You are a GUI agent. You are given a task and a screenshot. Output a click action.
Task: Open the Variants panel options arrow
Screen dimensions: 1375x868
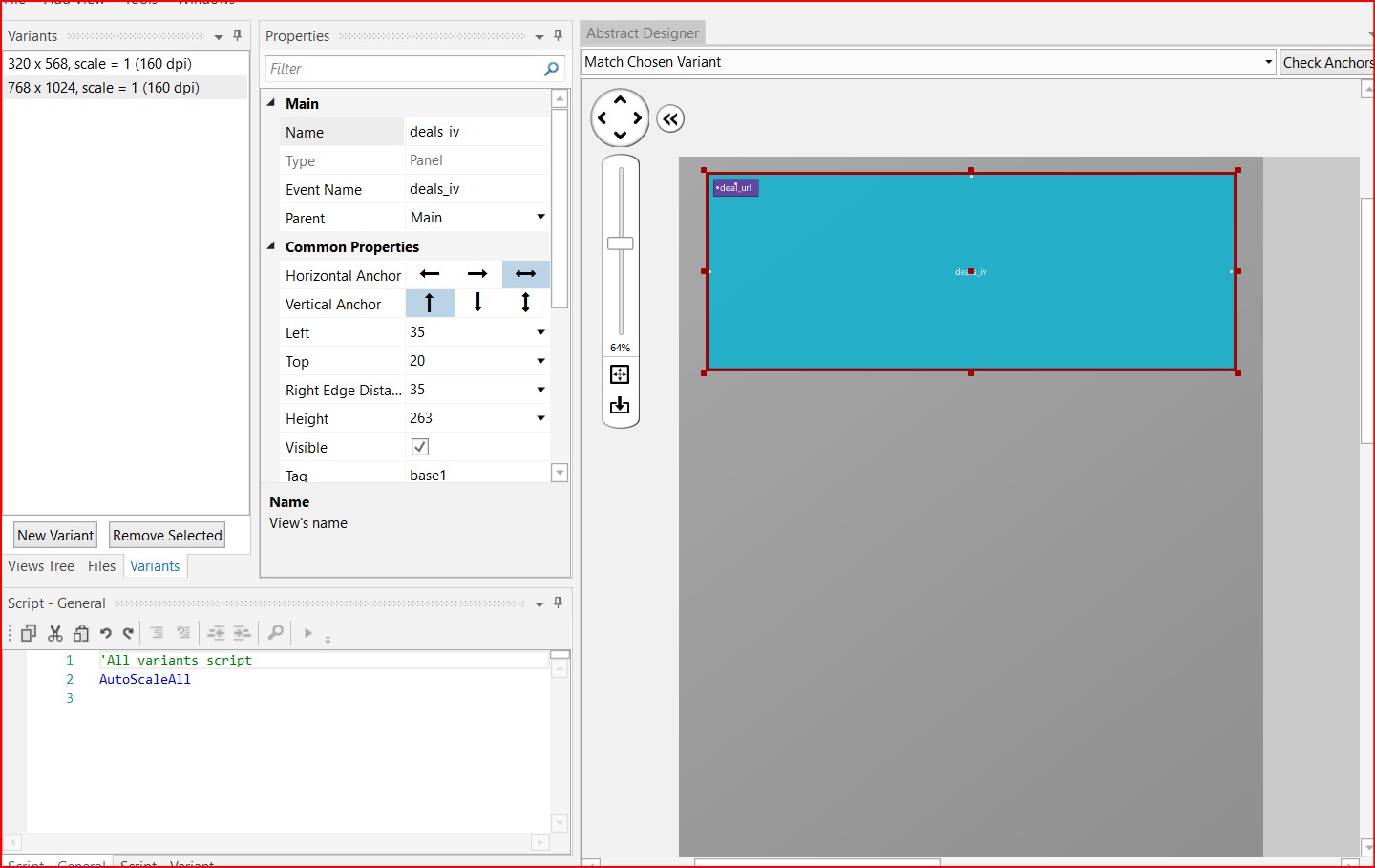tap(219, 36)
